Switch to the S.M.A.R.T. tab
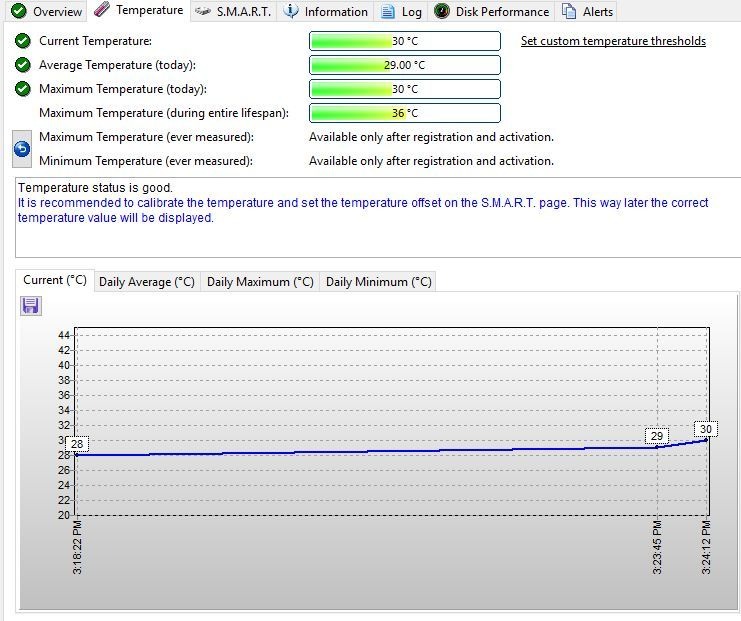This screenshot has width=741, height=621. tap(233, 12)
